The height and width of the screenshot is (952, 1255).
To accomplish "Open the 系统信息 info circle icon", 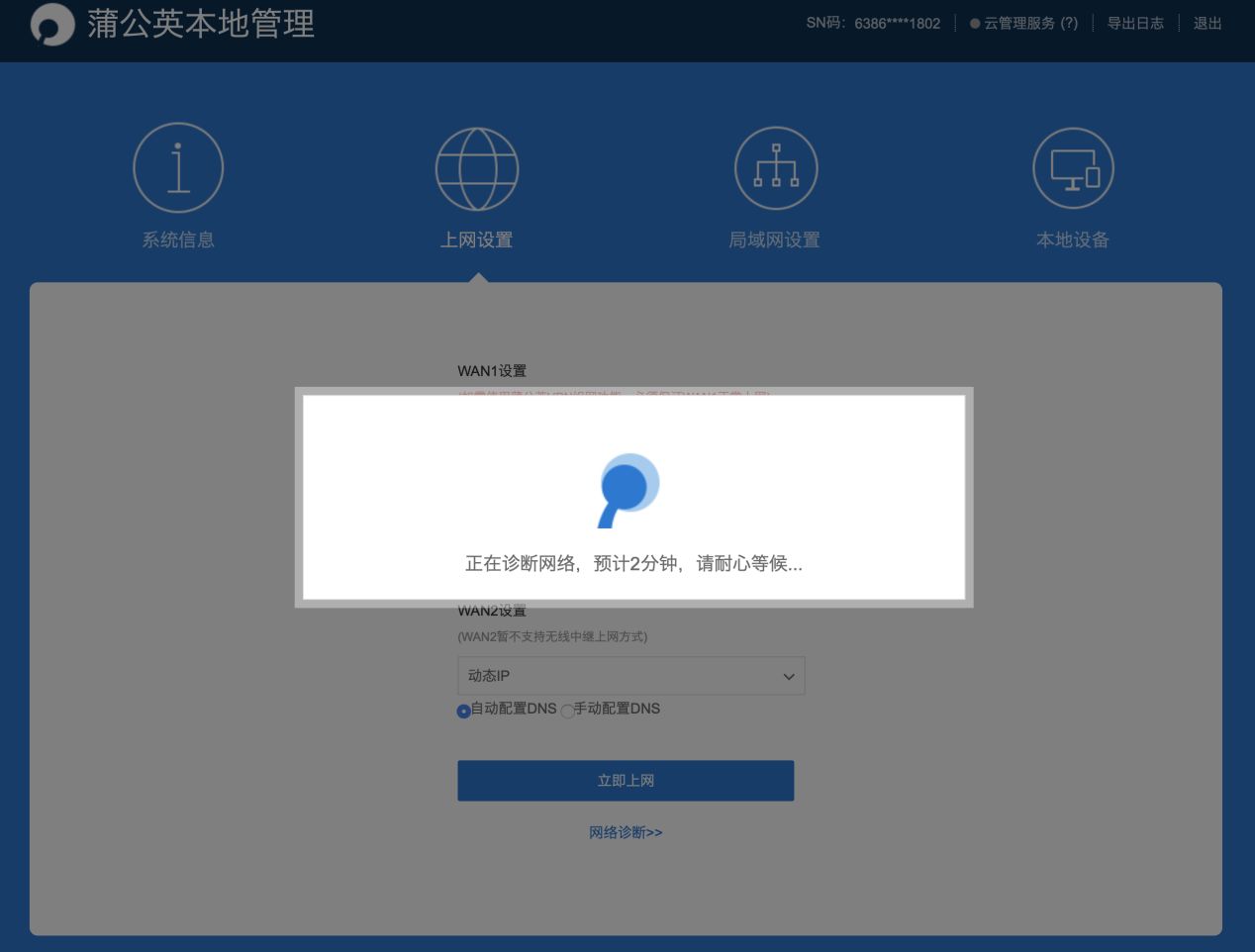I will click(178, 167).
